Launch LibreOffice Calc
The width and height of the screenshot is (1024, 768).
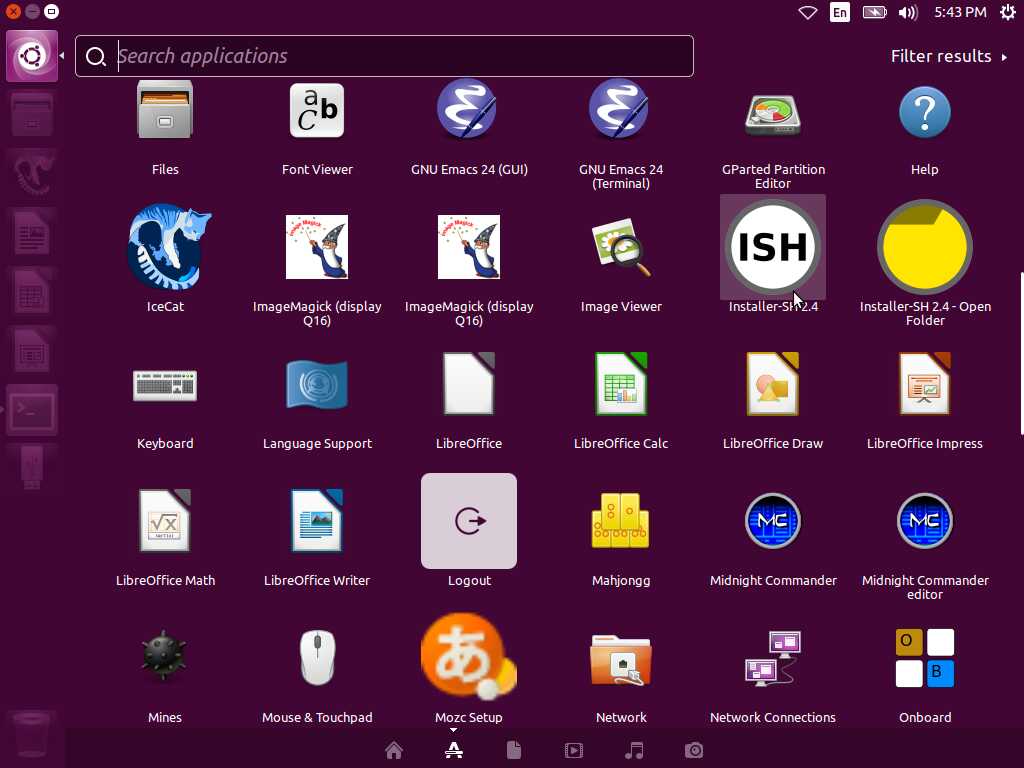pos(621,384)
